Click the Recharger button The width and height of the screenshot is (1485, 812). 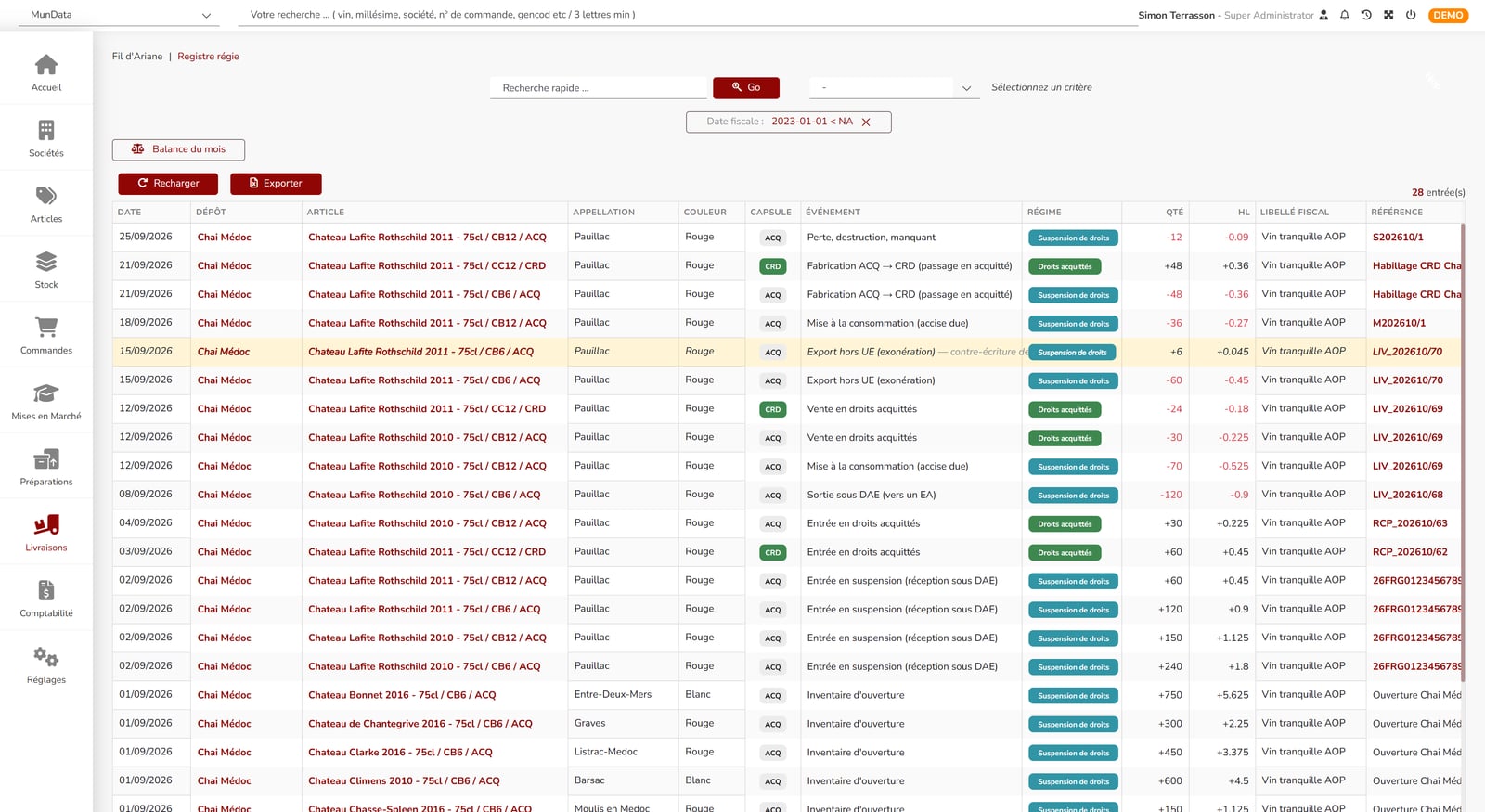[x=168, y=184]
